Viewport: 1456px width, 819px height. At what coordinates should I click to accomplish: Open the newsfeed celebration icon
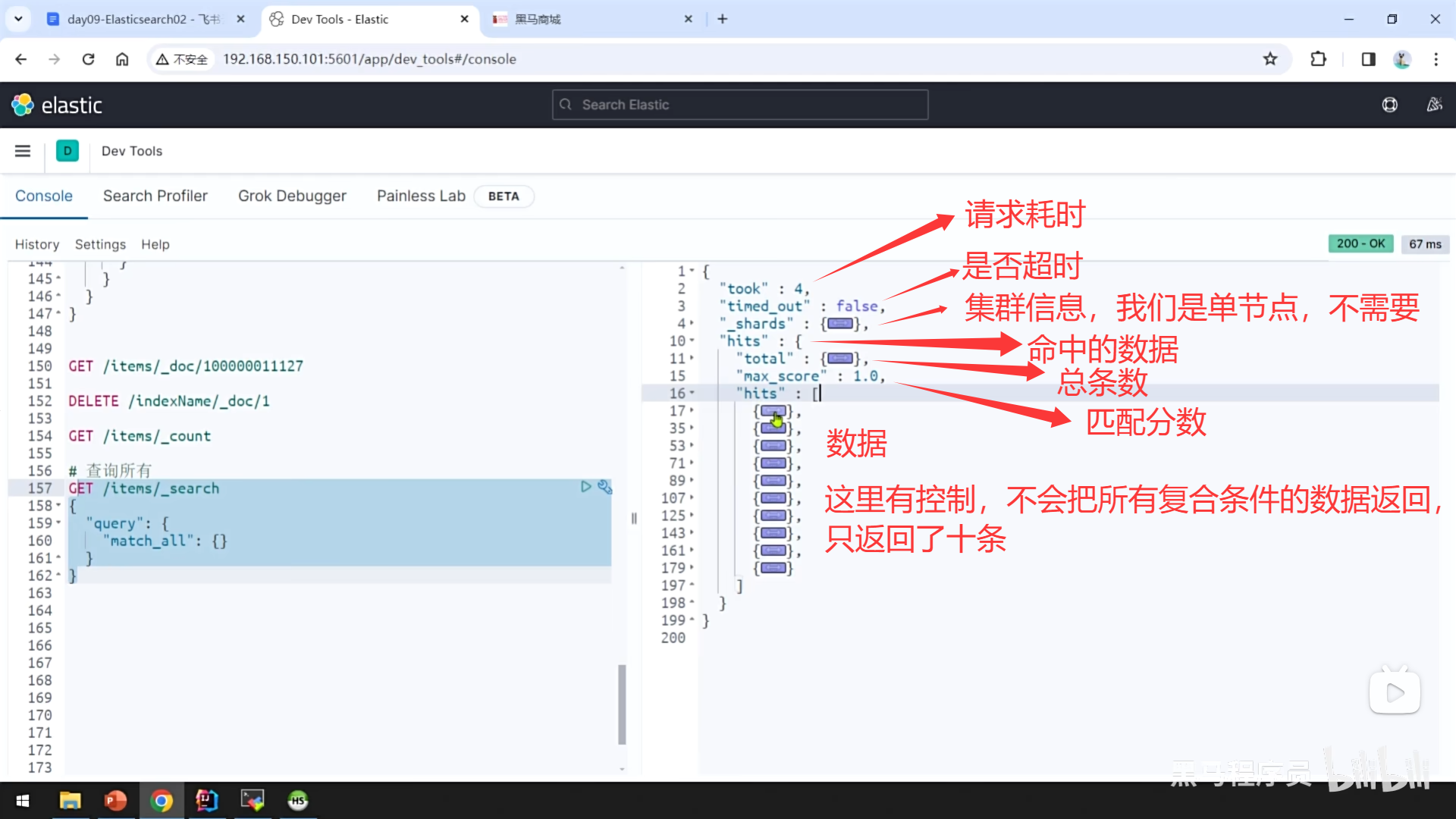1434,105
